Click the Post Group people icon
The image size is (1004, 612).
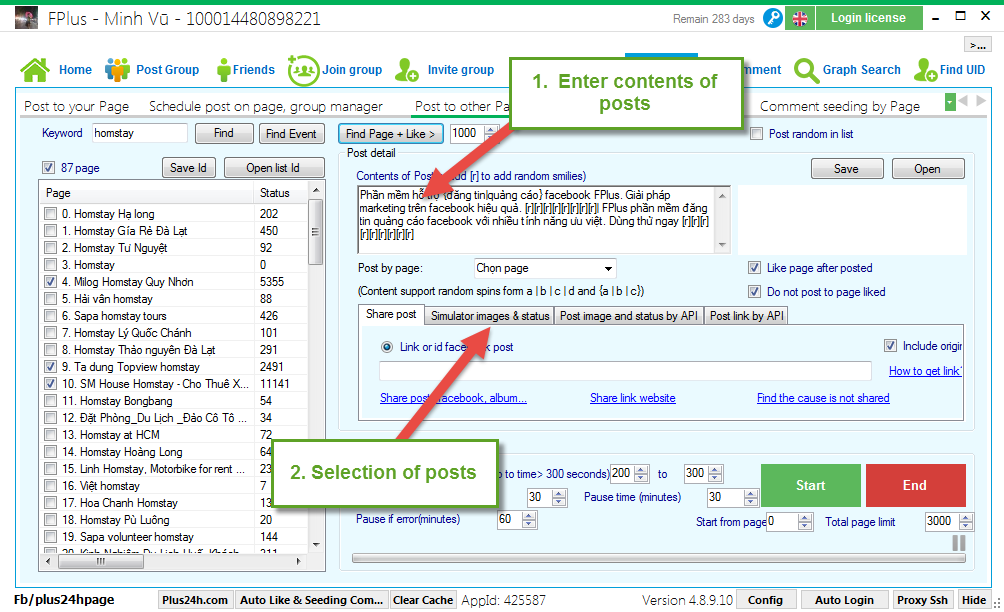click(x=117, y=70)
